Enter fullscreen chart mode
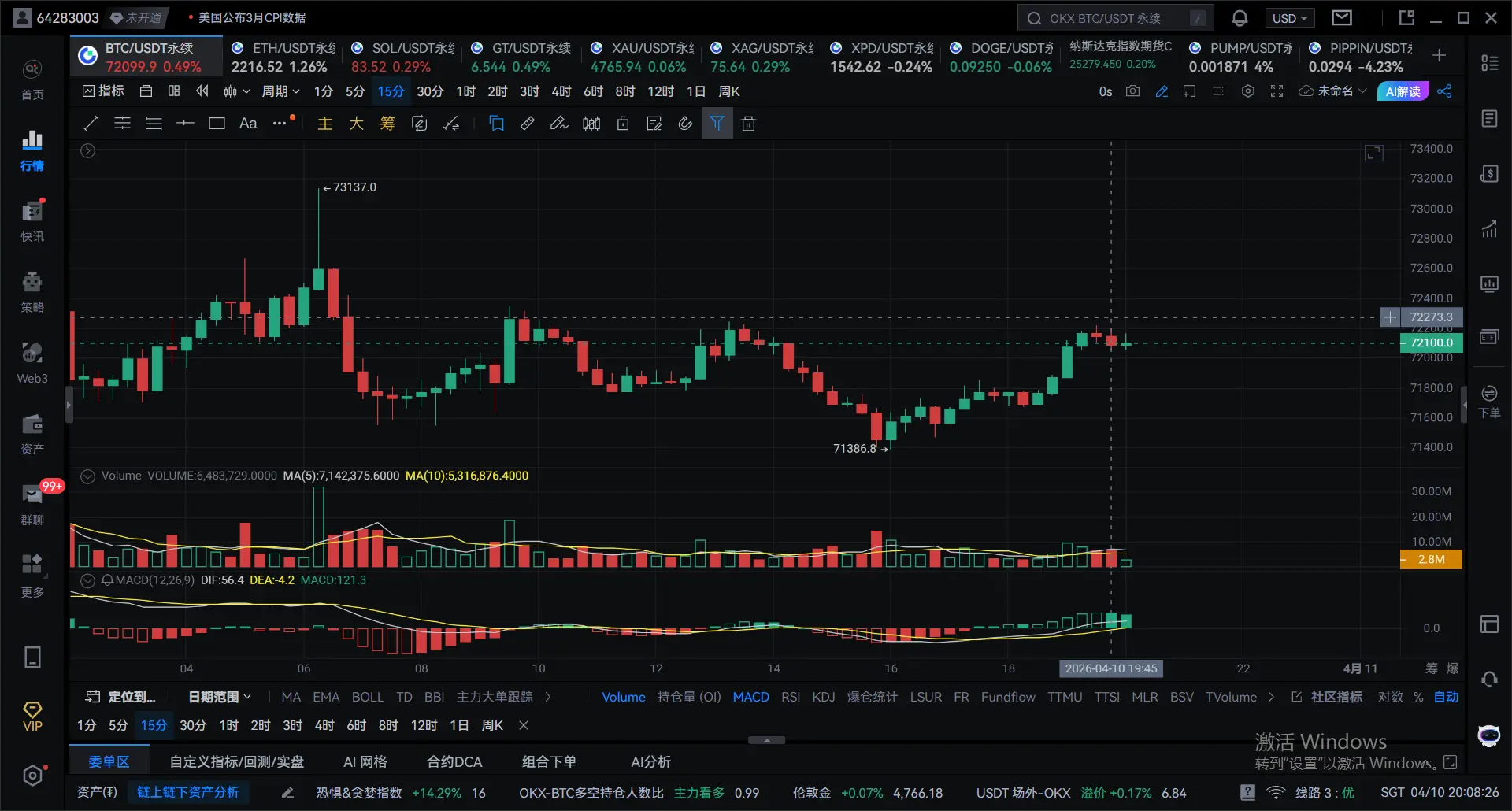This screenshot has width=1512, height=811. 1277,91
